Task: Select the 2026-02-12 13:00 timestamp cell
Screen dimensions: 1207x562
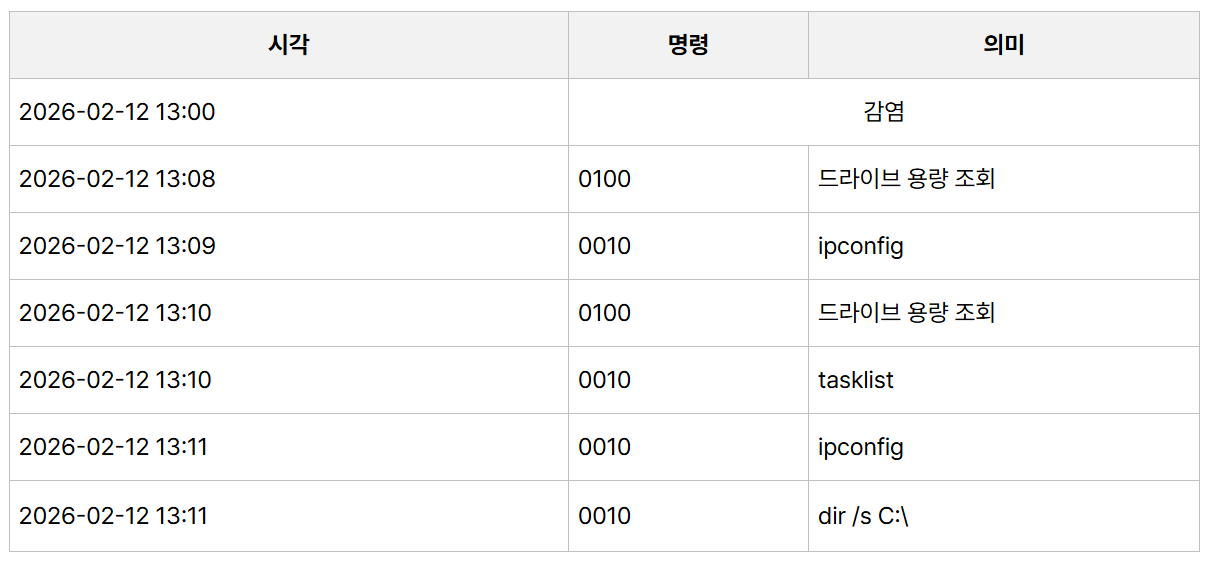Action: (x=117, y=112)
